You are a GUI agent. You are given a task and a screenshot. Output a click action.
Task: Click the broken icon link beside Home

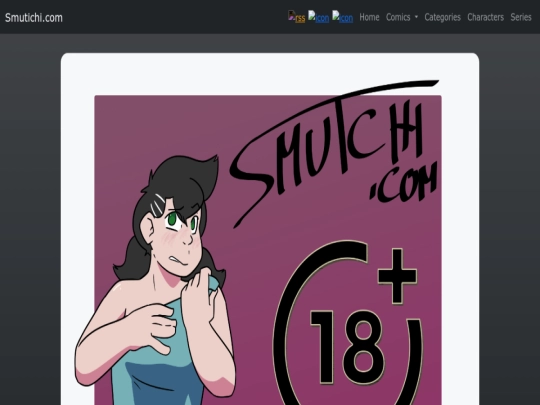pos(342,17)
